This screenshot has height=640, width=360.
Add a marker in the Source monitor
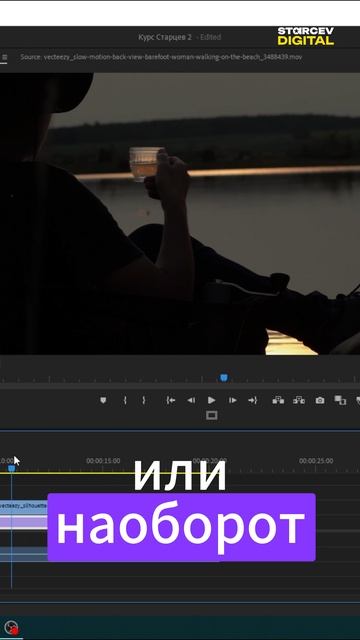(x=103, y=400)
